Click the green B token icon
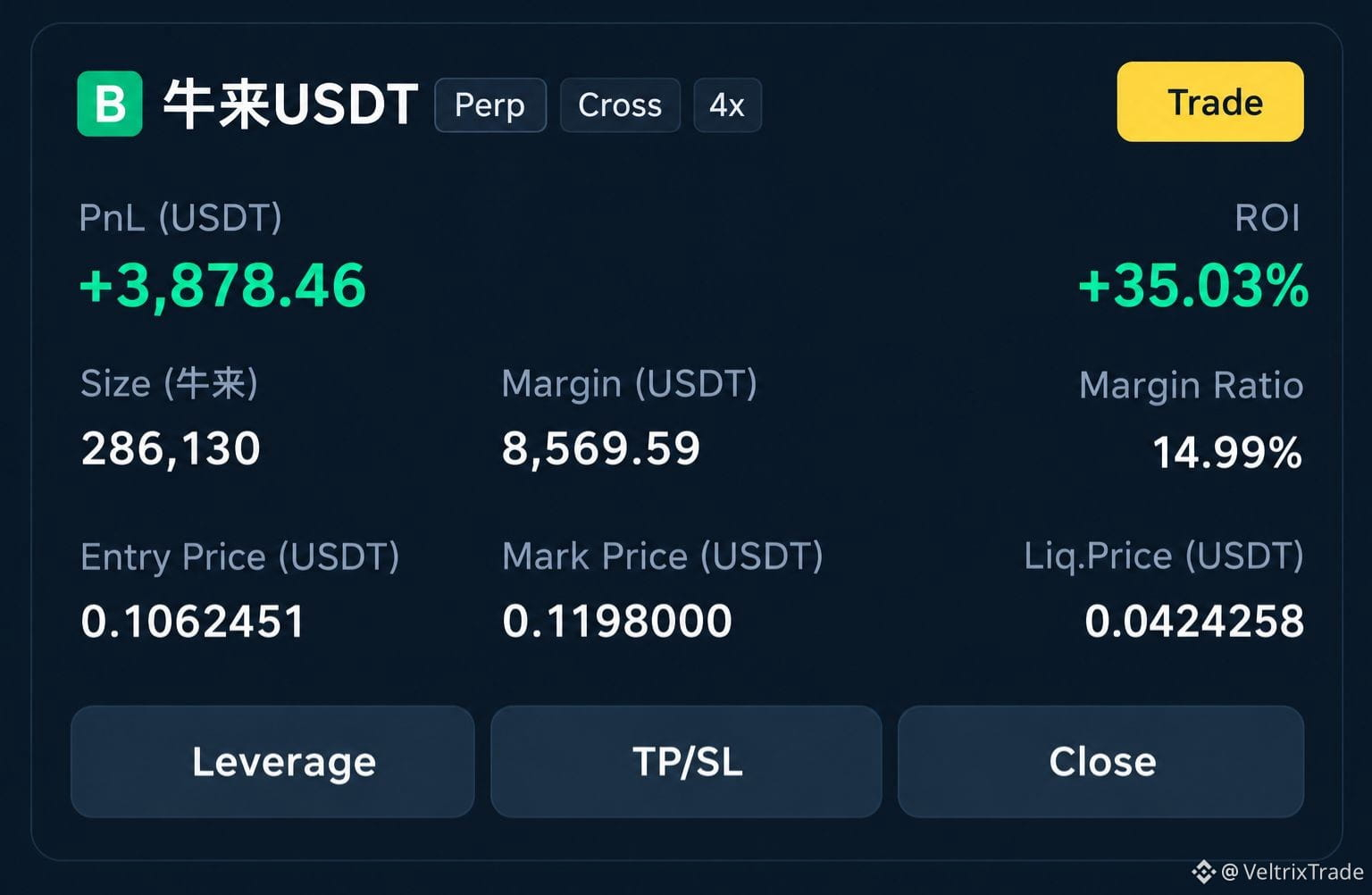Screen dimensions: 1372x895 tap(109, 104)
